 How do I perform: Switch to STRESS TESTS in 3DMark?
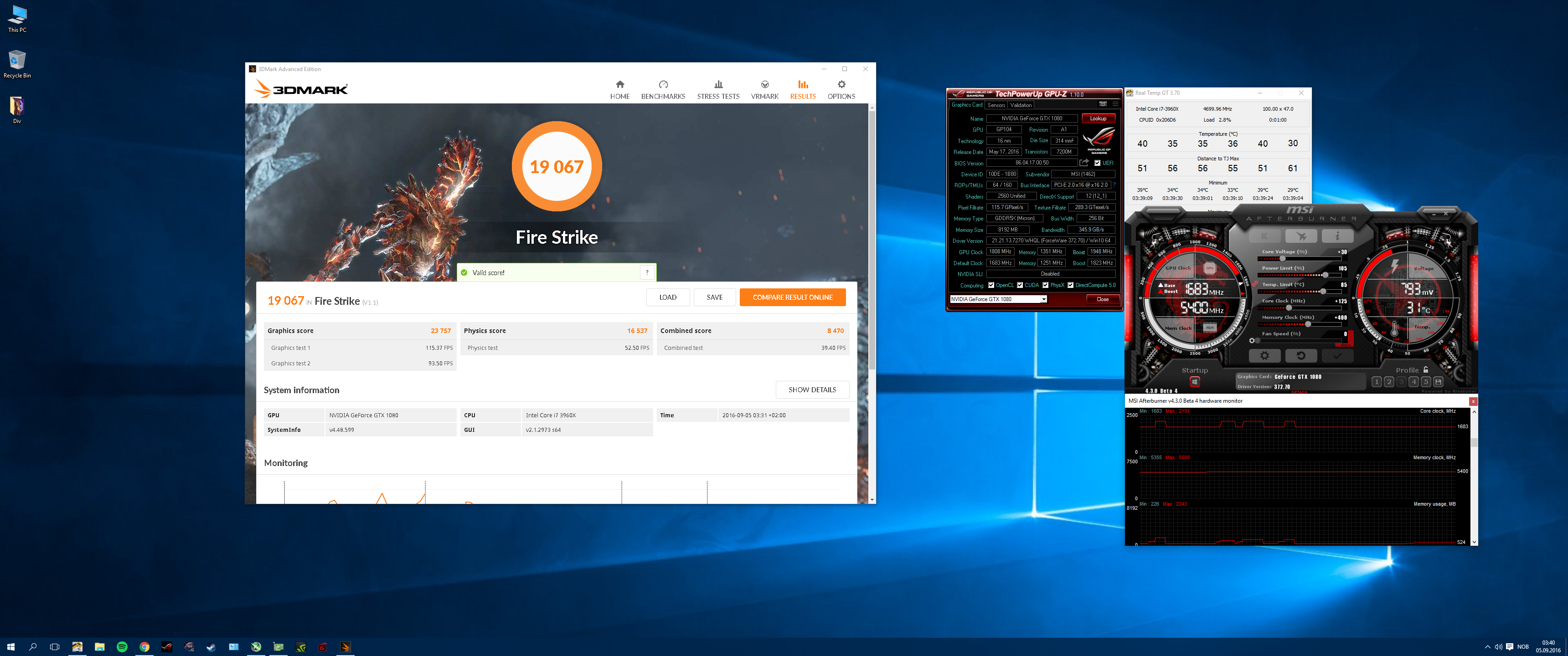pos(718,89)
